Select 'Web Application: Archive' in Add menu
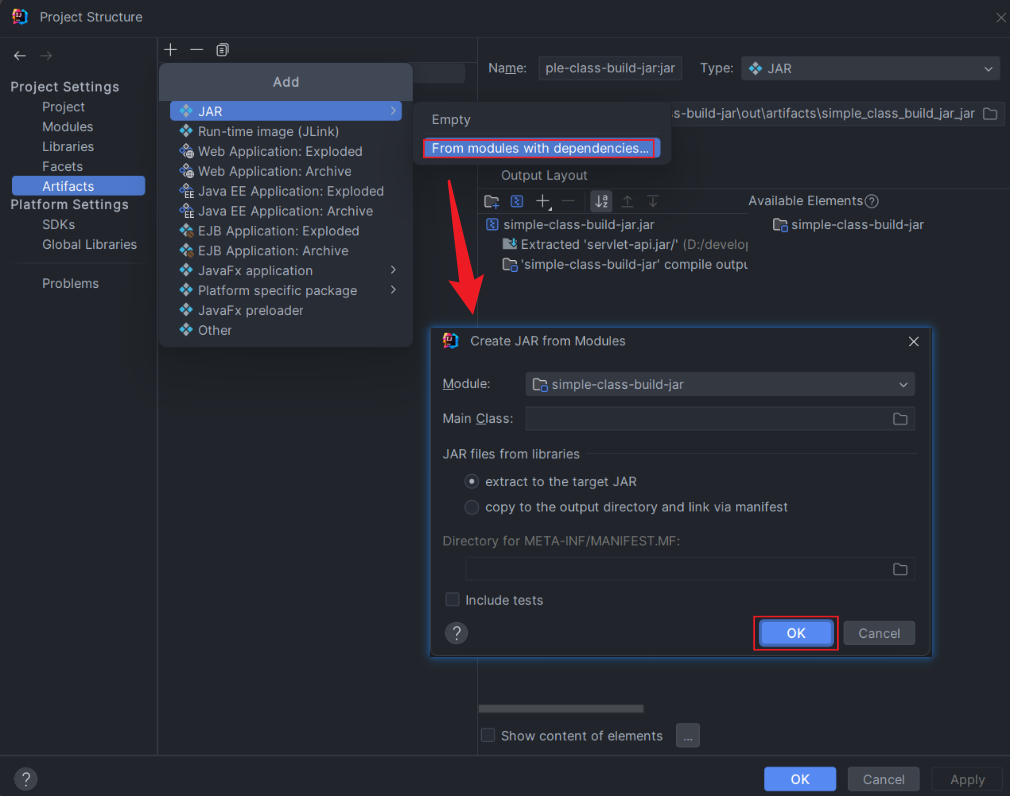Image resolution: width=1010 pixels, height=796 pixels. pos(274,171)
